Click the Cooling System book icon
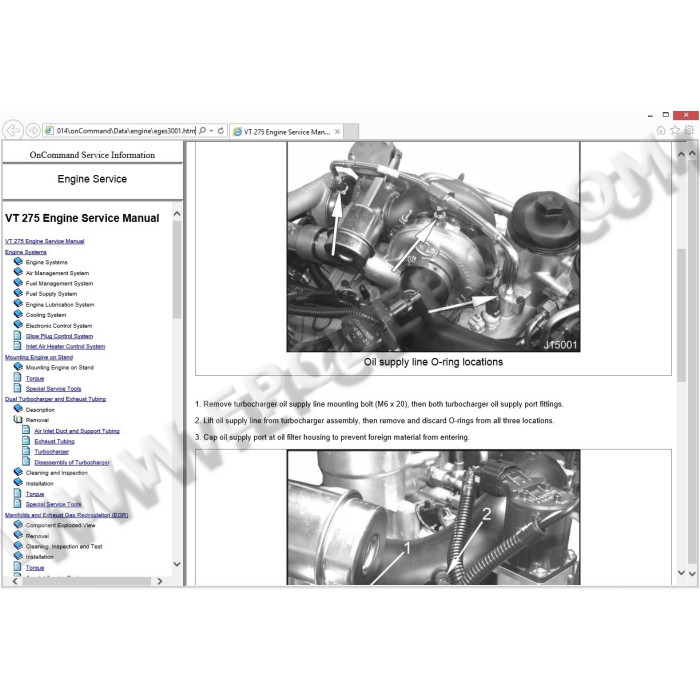 point(18,314)
